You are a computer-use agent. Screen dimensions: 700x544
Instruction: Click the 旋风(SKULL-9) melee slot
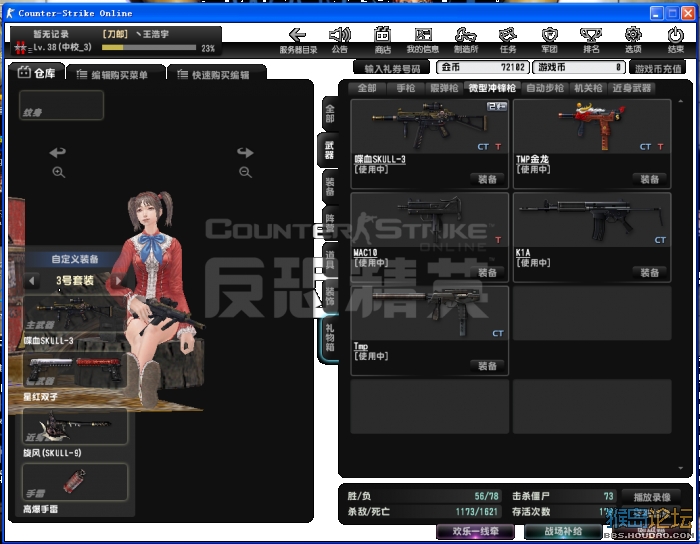75,427
